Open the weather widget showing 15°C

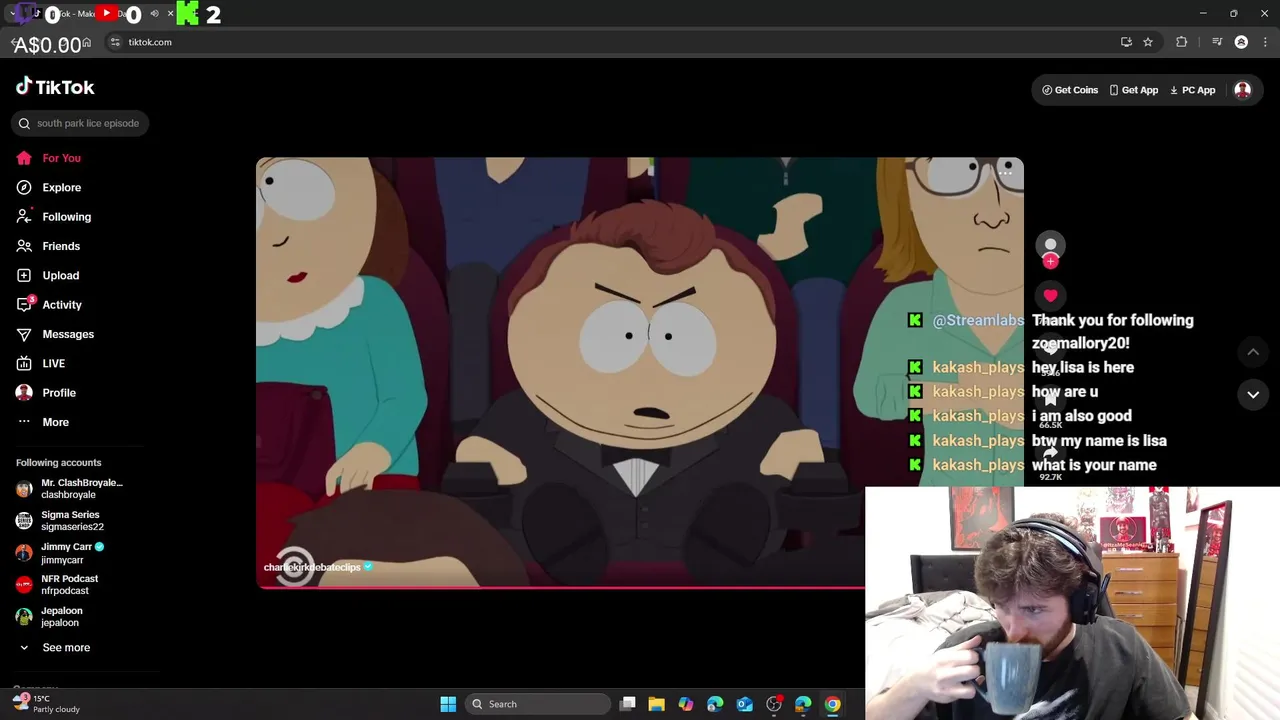click(47, 703)
